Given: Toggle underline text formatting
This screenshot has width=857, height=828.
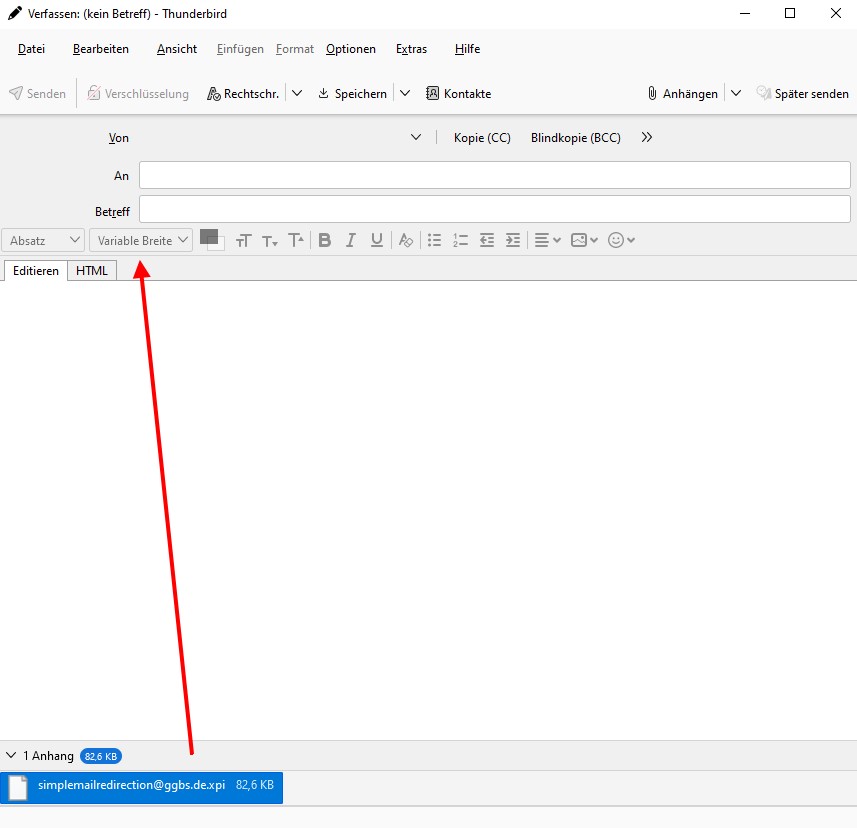Looking at the screenshot, I should pos(377,240).
